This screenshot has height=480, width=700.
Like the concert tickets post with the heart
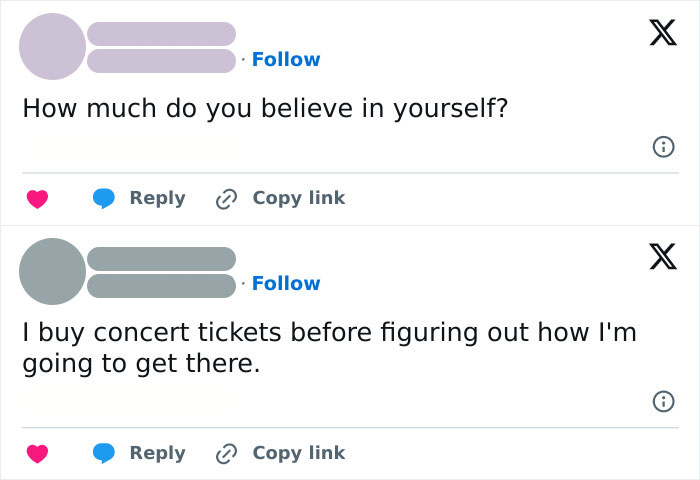[x=37, y=454]
